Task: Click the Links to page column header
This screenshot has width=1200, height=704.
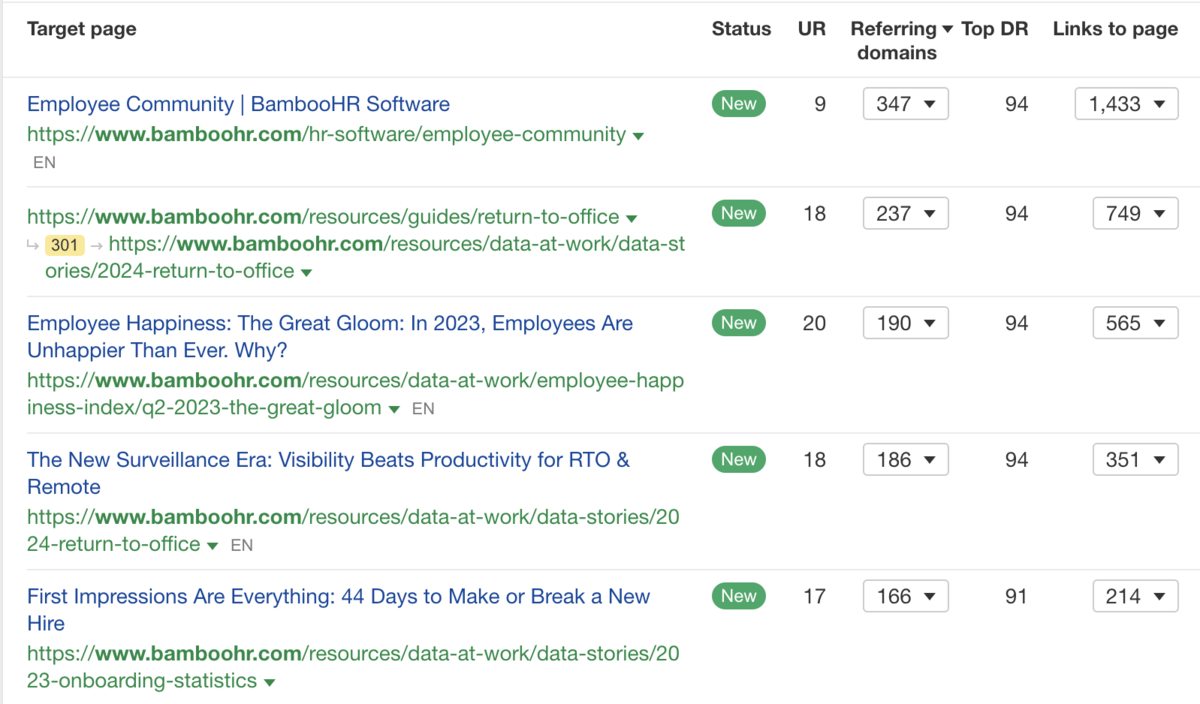Action: [1115, 29]
